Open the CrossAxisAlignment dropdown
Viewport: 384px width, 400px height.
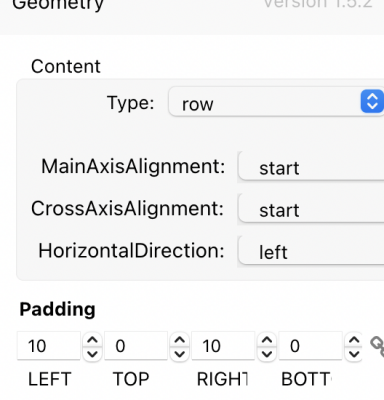tap(311, 208)
